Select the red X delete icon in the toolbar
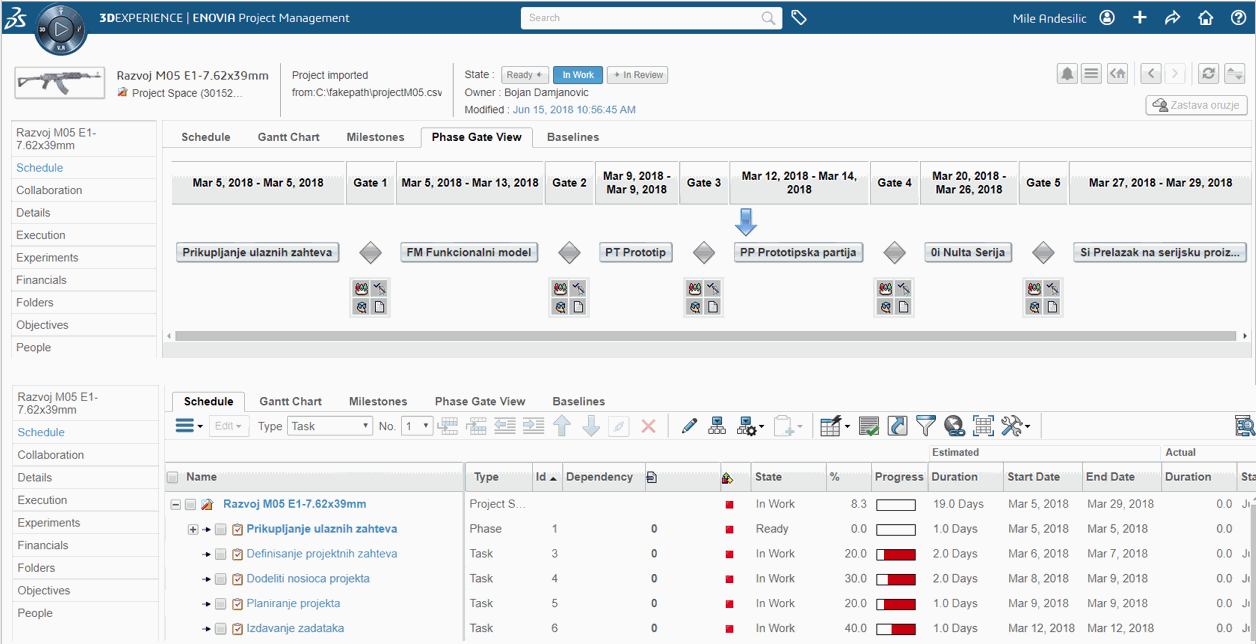This screenshot has width=1256, height=644. 648,425
